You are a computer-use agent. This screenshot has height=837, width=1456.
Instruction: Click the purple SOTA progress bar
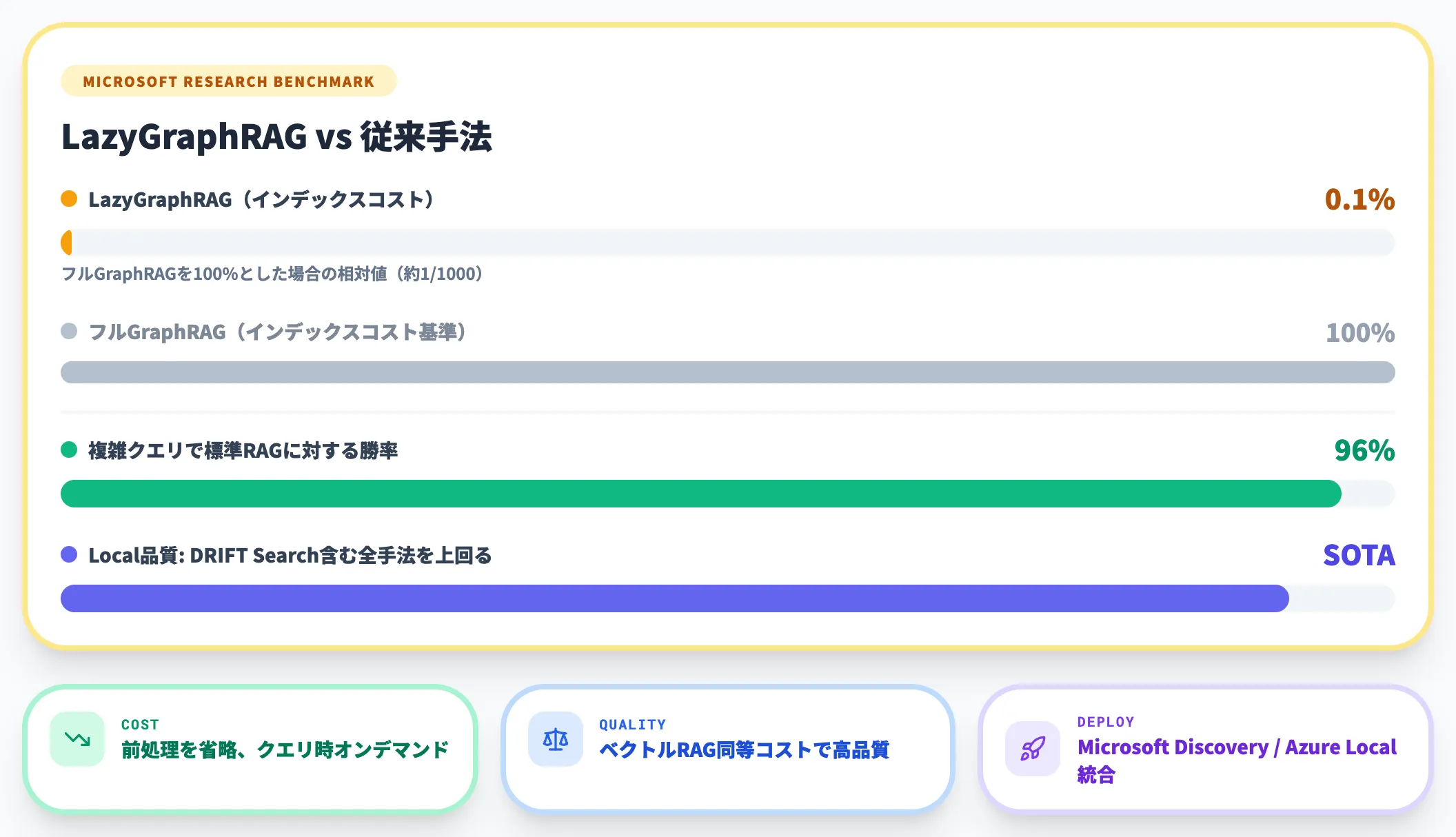[728, 598]
